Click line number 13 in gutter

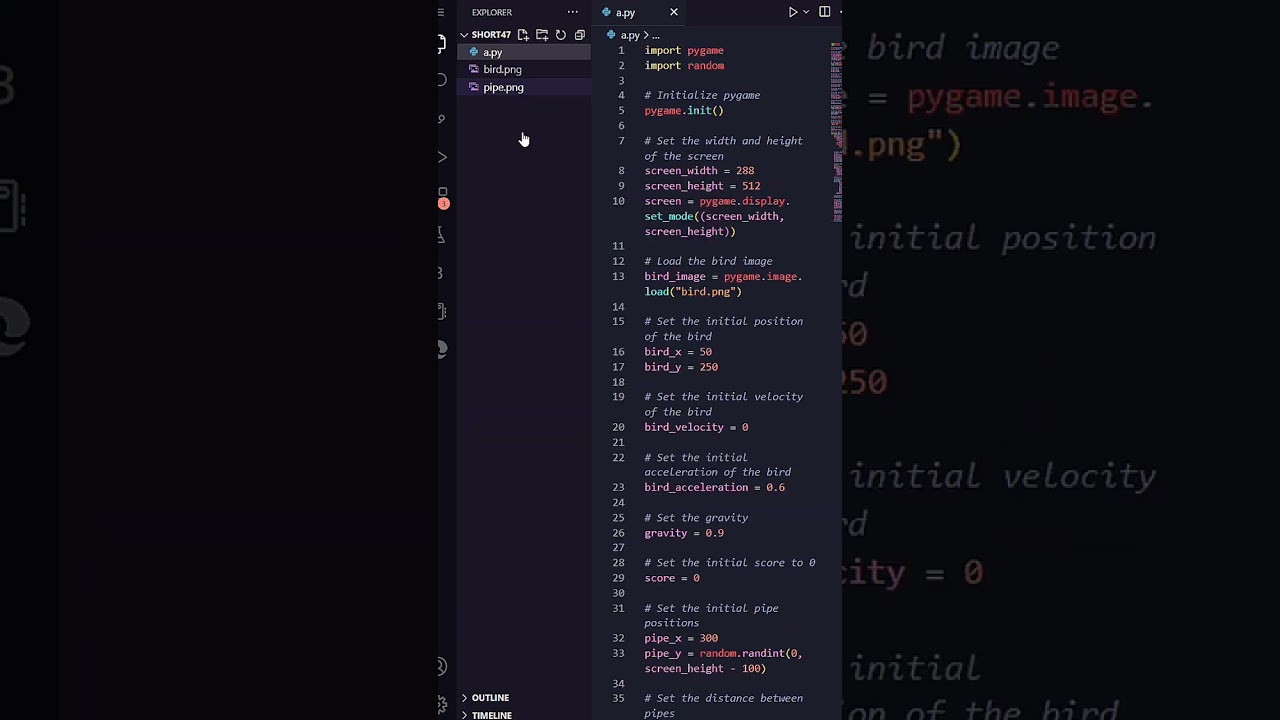click(618, 276)
